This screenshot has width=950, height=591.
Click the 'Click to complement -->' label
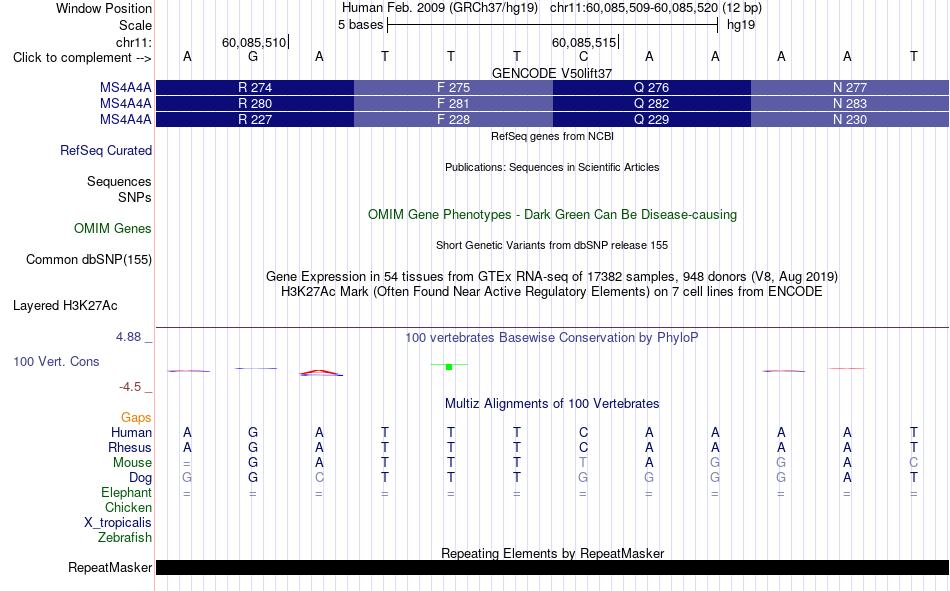(x=82, y=58)
